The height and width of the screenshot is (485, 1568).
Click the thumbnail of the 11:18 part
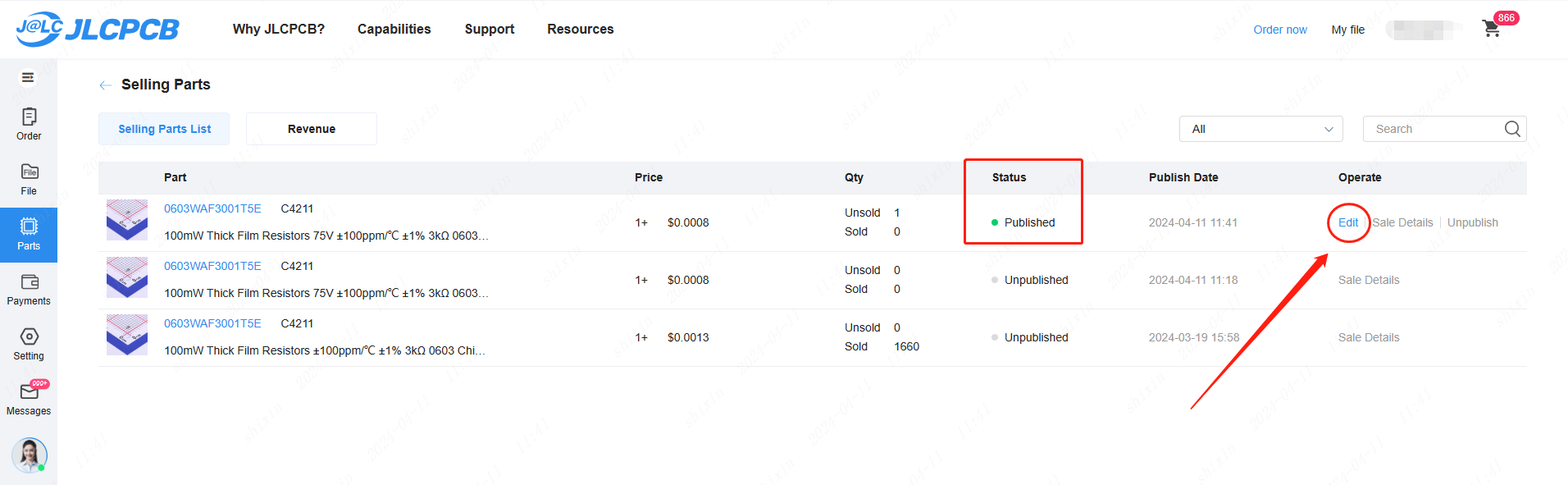127,277
